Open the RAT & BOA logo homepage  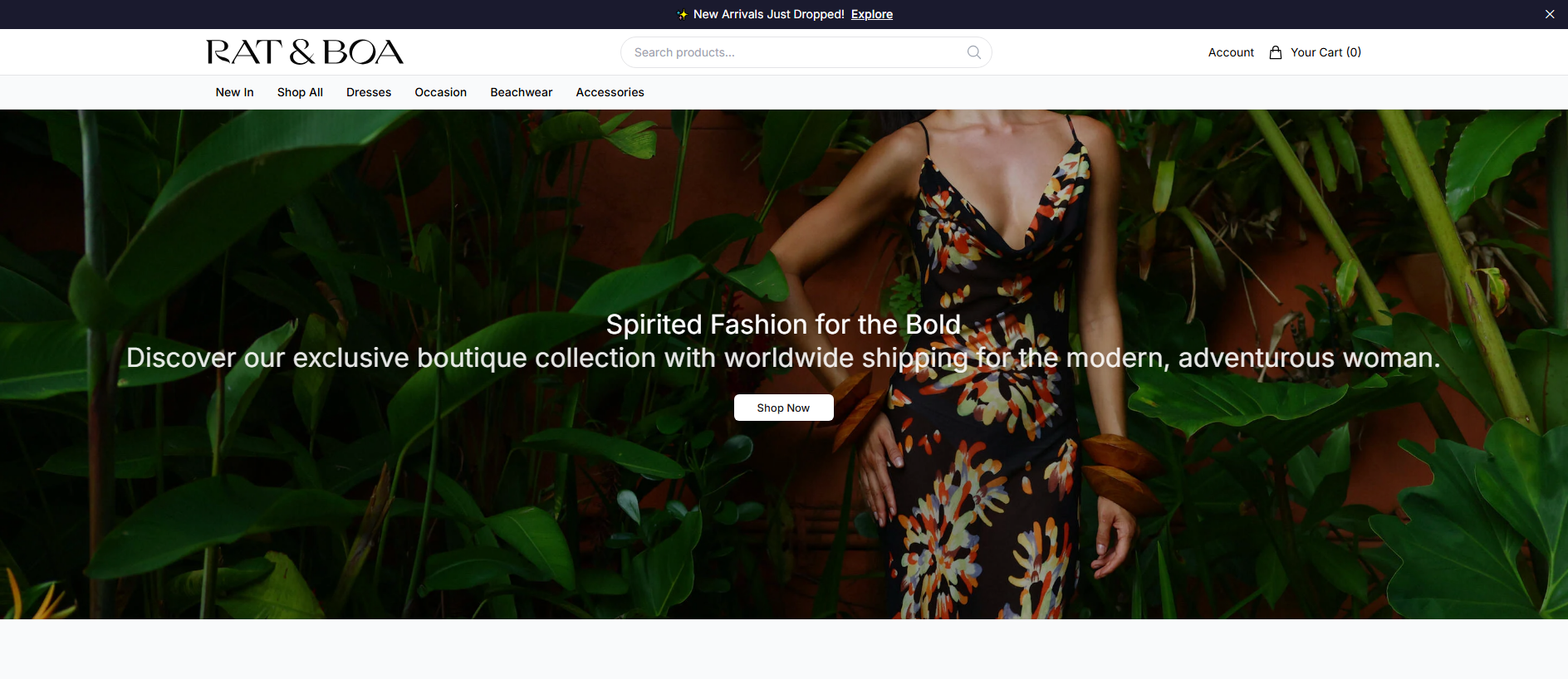pyautogui.click(x=305, y=52)
